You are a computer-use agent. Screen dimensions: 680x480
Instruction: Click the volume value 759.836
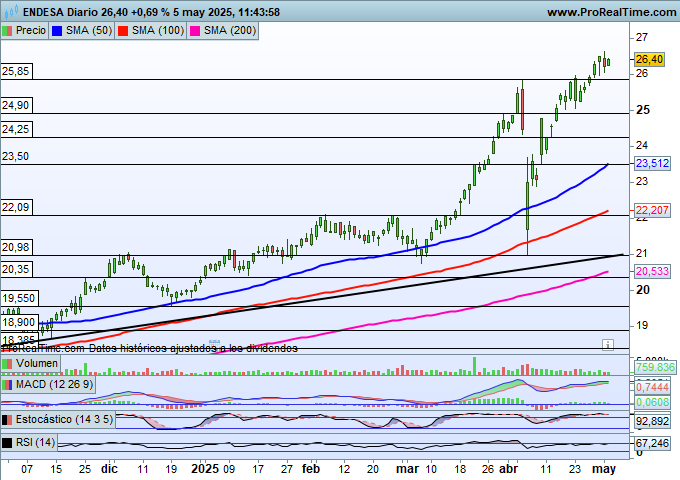[655, 367]
